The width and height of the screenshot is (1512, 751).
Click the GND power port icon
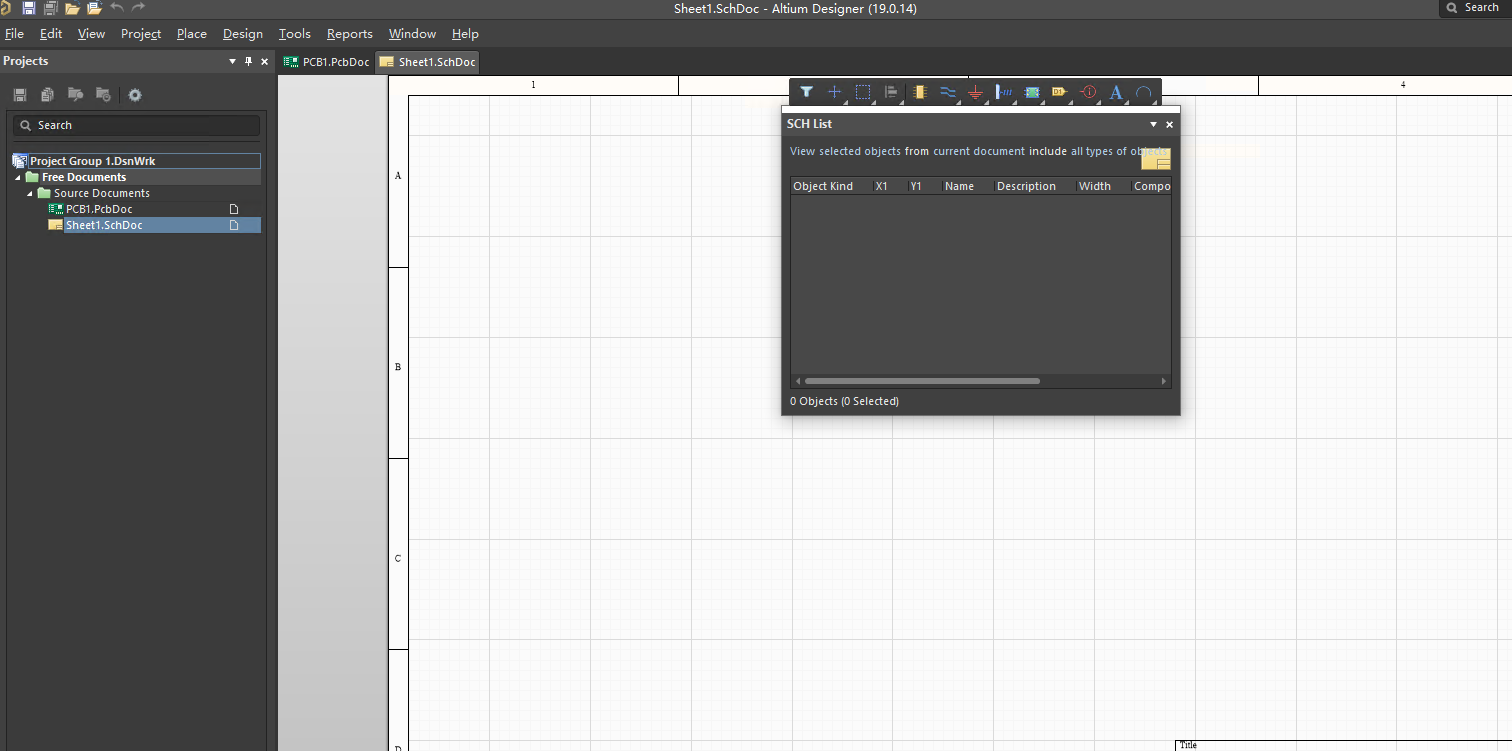click(976, 93)
